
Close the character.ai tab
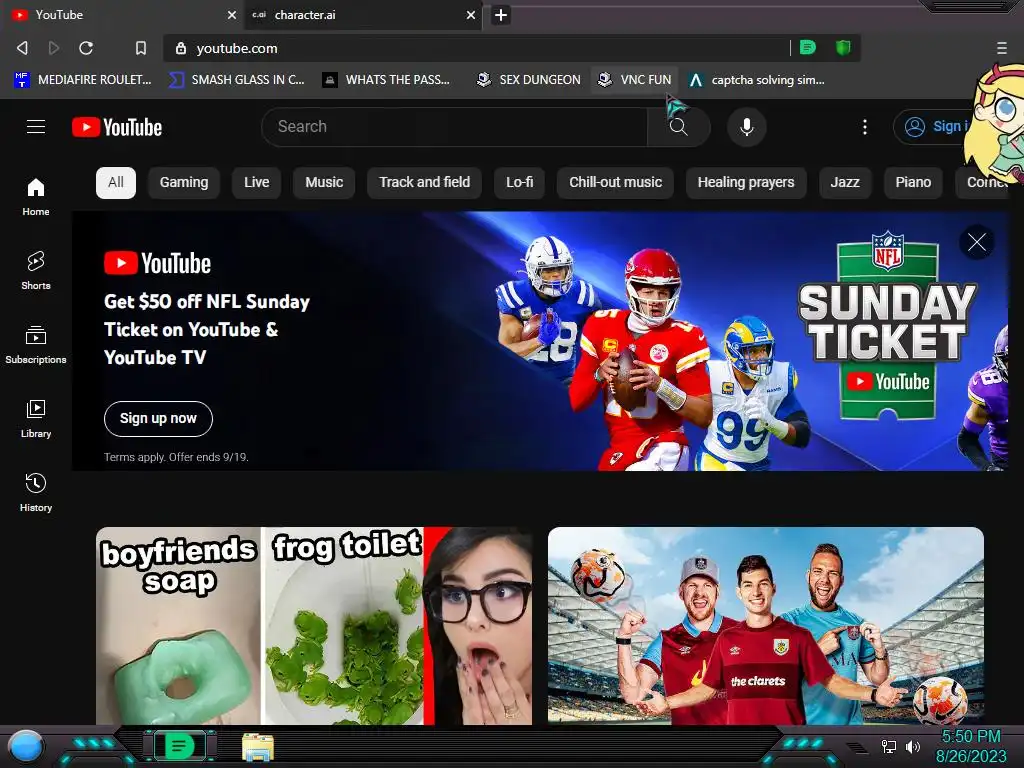point(471,15)
